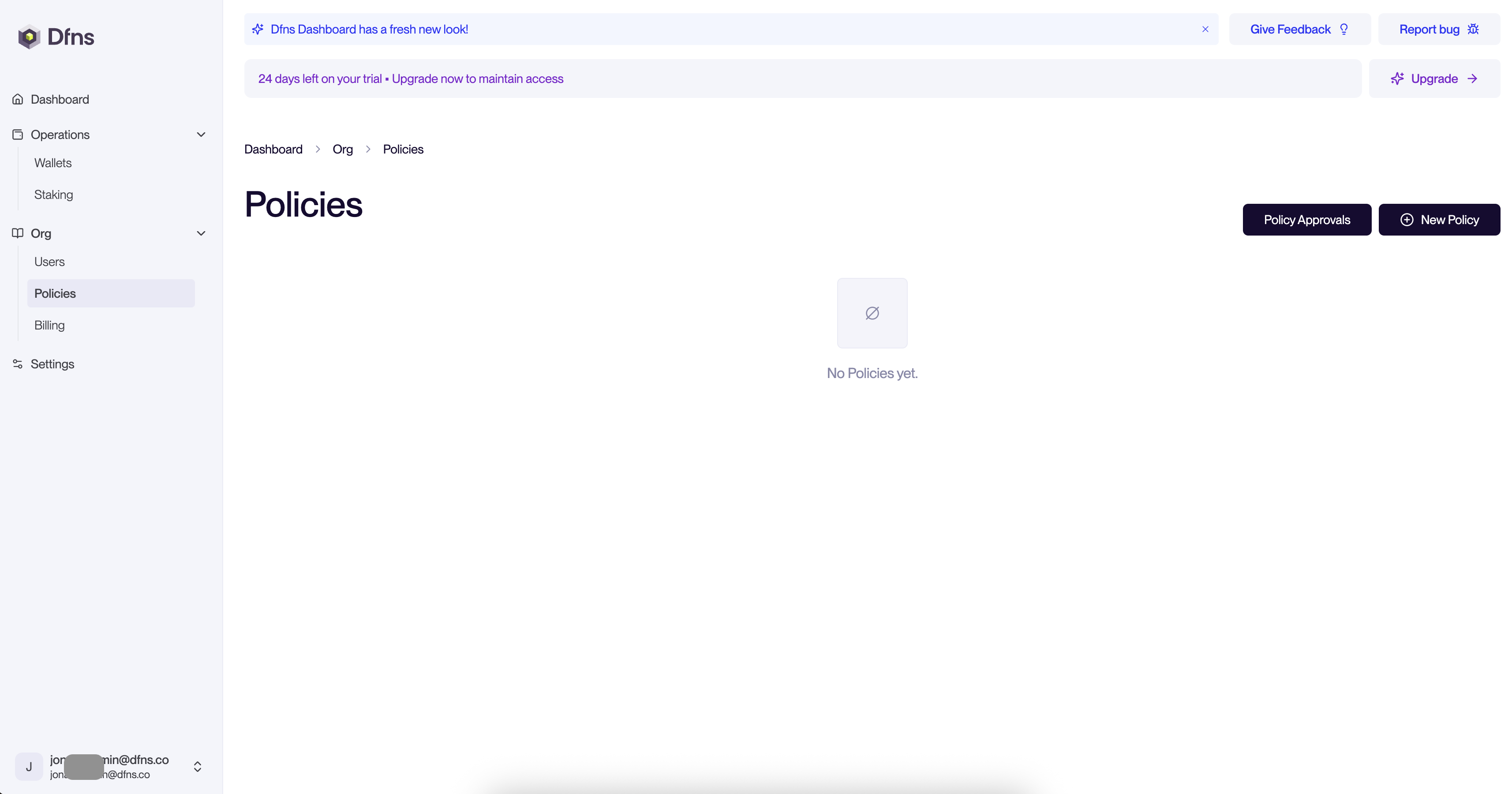Collapse the Org section chevron
The image size is (1512, 794).
201,233
